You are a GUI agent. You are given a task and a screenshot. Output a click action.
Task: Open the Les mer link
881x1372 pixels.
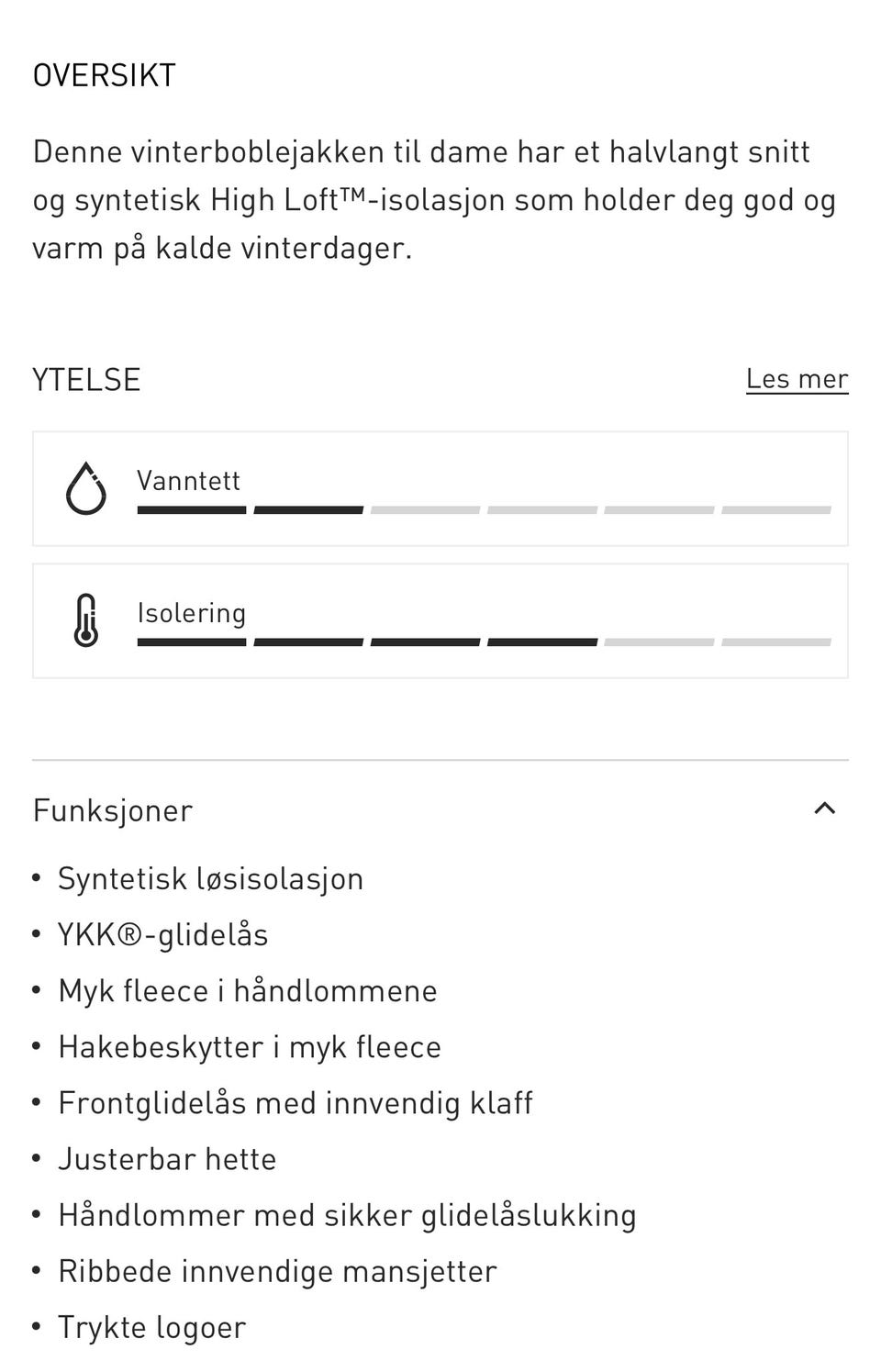pos(797,379)
